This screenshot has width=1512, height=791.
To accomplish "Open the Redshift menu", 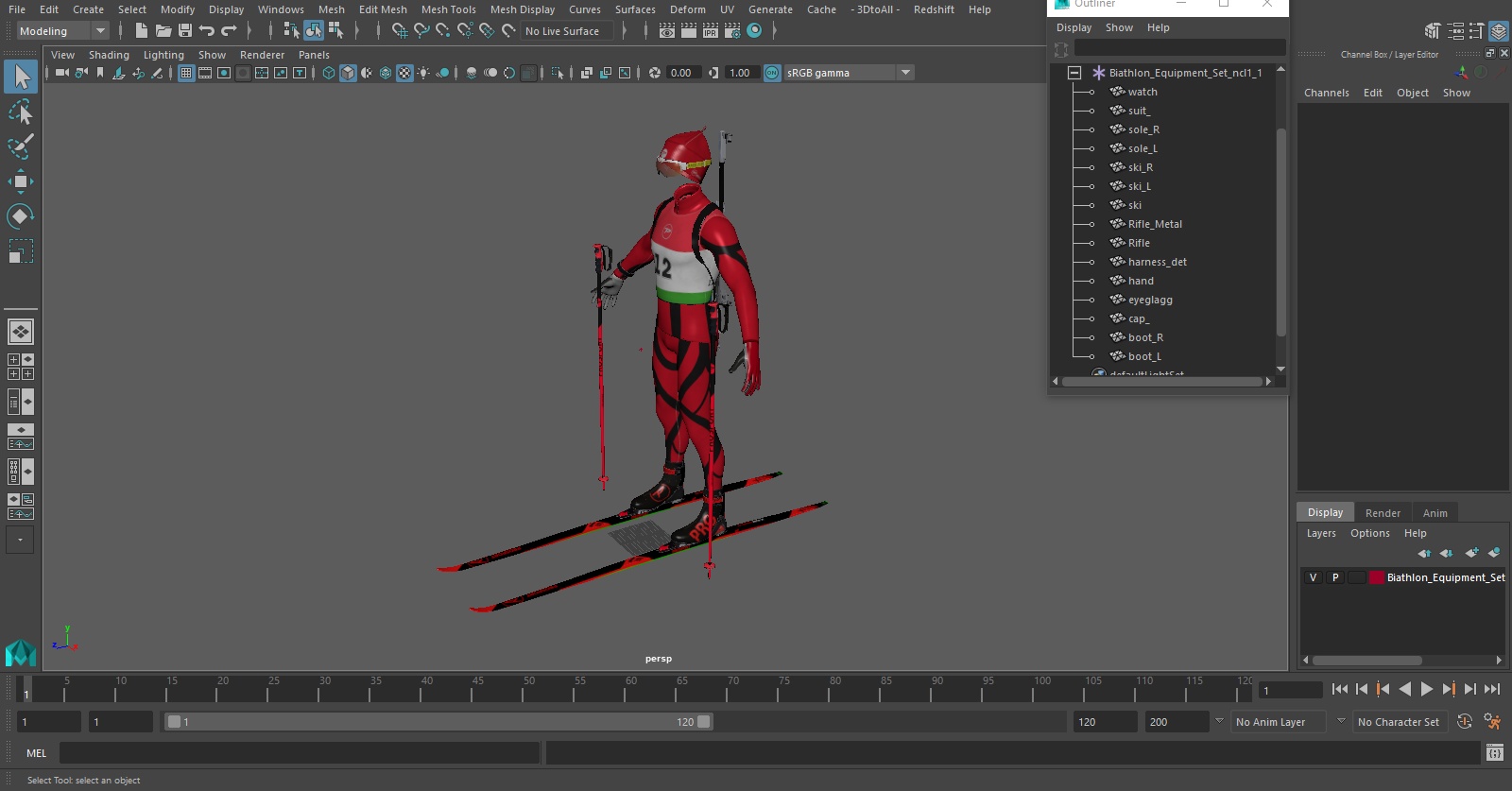I will tap(934, 9).
